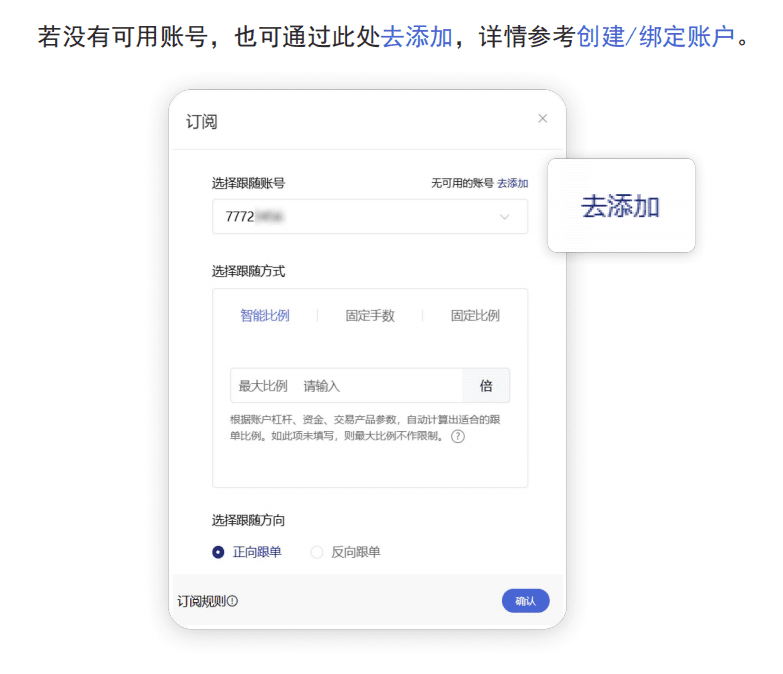Screen dimensions: 783x674
Task: Switch to the 智能比例 tab
Action: pyautogui.click(x=265, y=316)
